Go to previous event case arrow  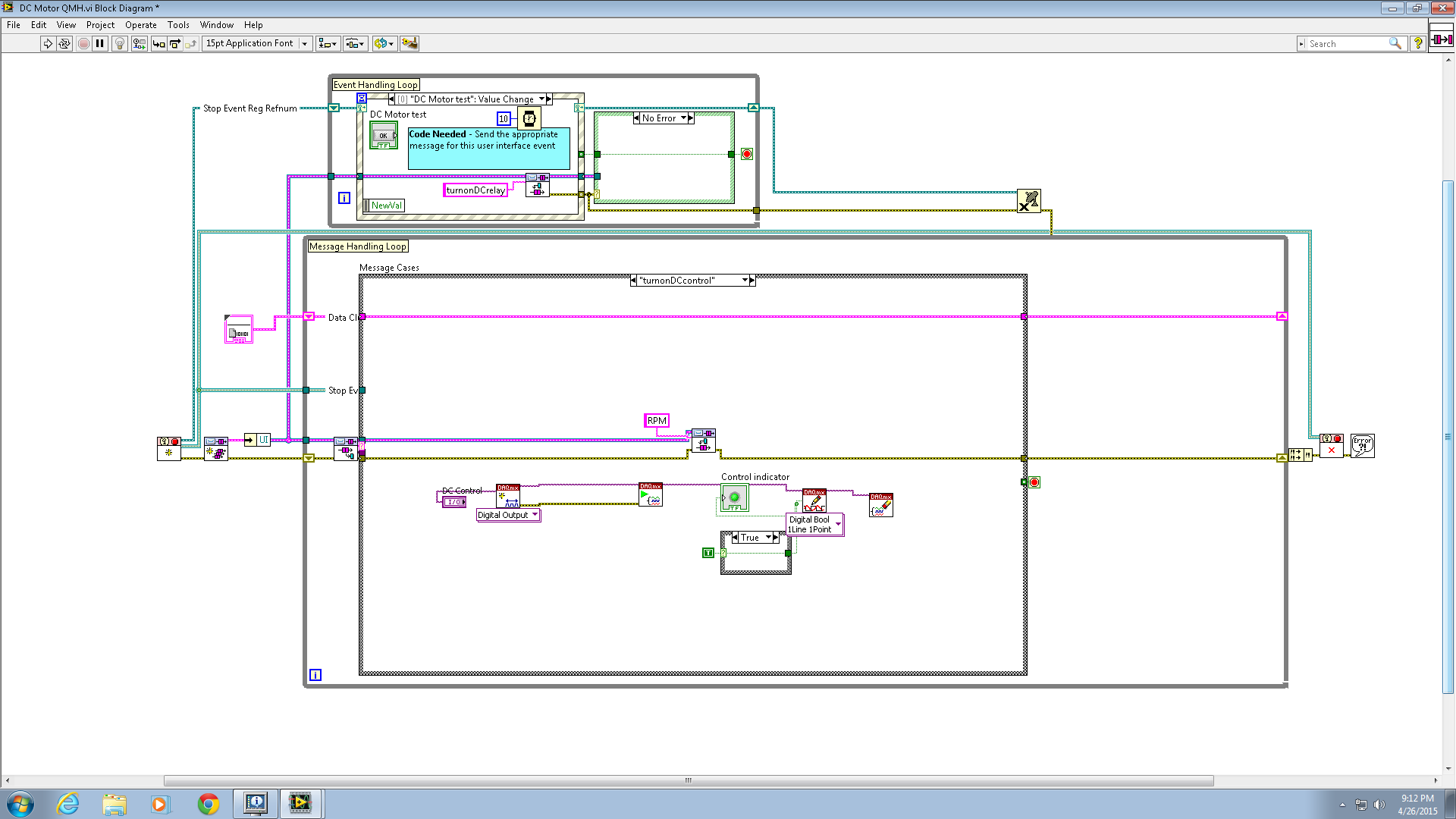(391, 99)
